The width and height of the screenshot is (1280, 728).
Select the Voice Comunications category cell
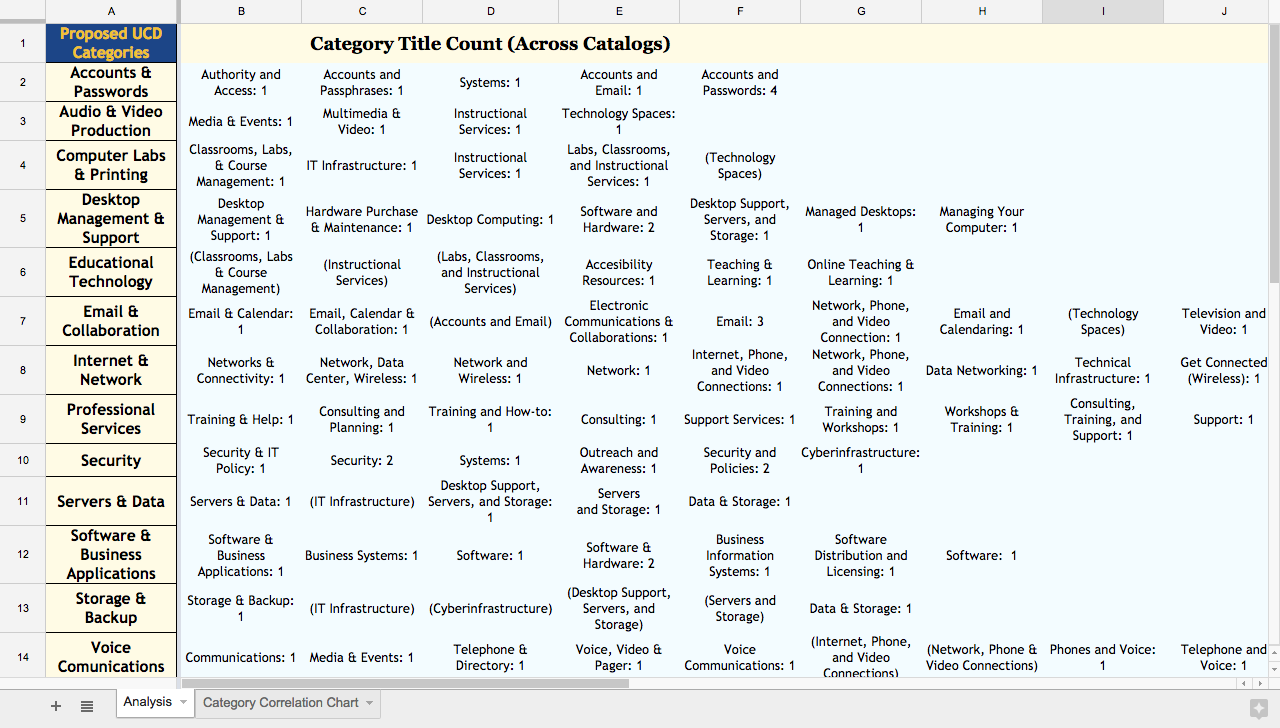[x=111, y=656]
